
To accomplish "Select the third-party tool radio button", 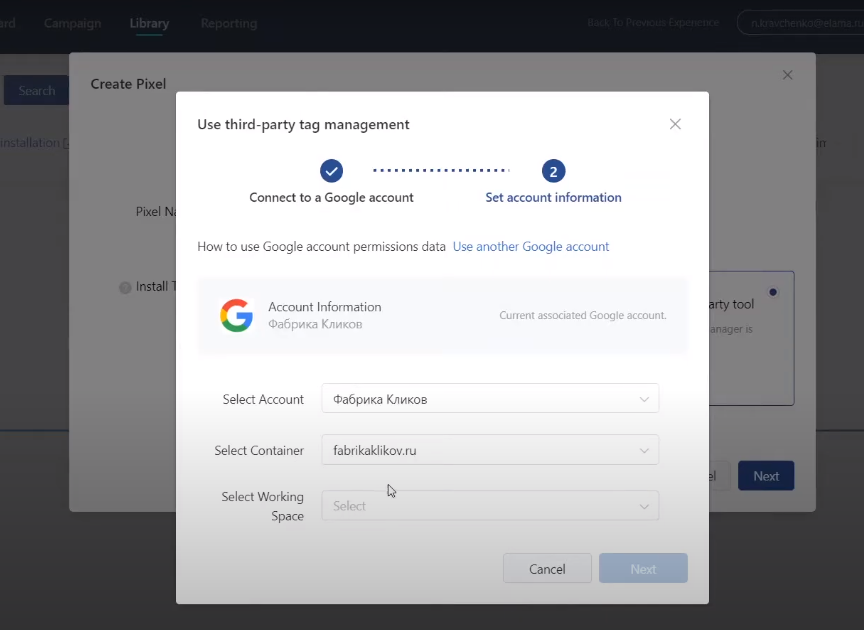I will pyautogui.click(x=773, y=293).
